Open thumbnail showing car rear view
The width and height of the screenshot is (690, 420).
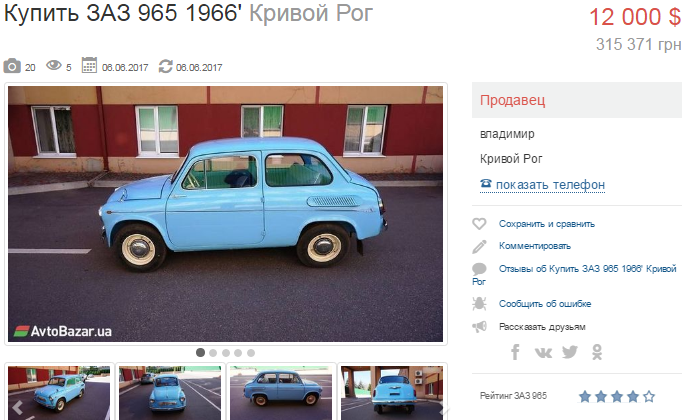tap(392, 393)
